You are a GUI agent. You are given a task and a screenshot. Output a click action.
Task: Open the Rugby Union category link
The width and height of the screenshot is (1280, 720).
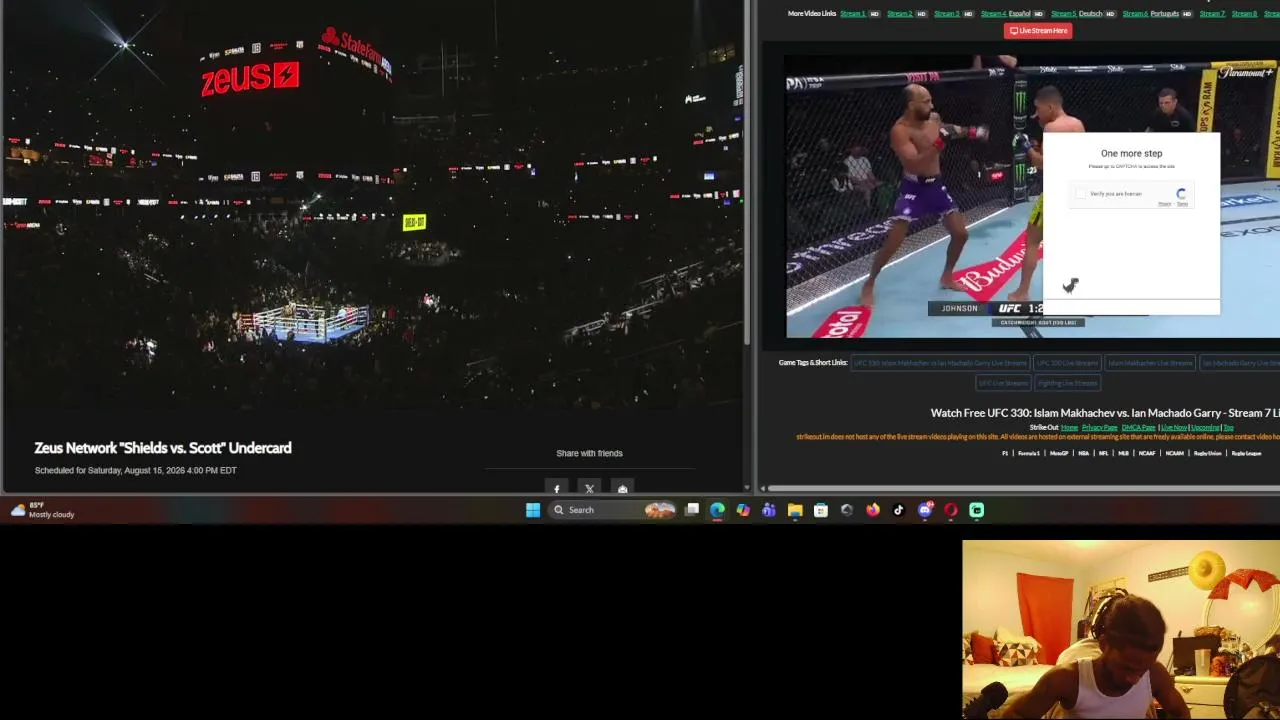click(1207, 454)
